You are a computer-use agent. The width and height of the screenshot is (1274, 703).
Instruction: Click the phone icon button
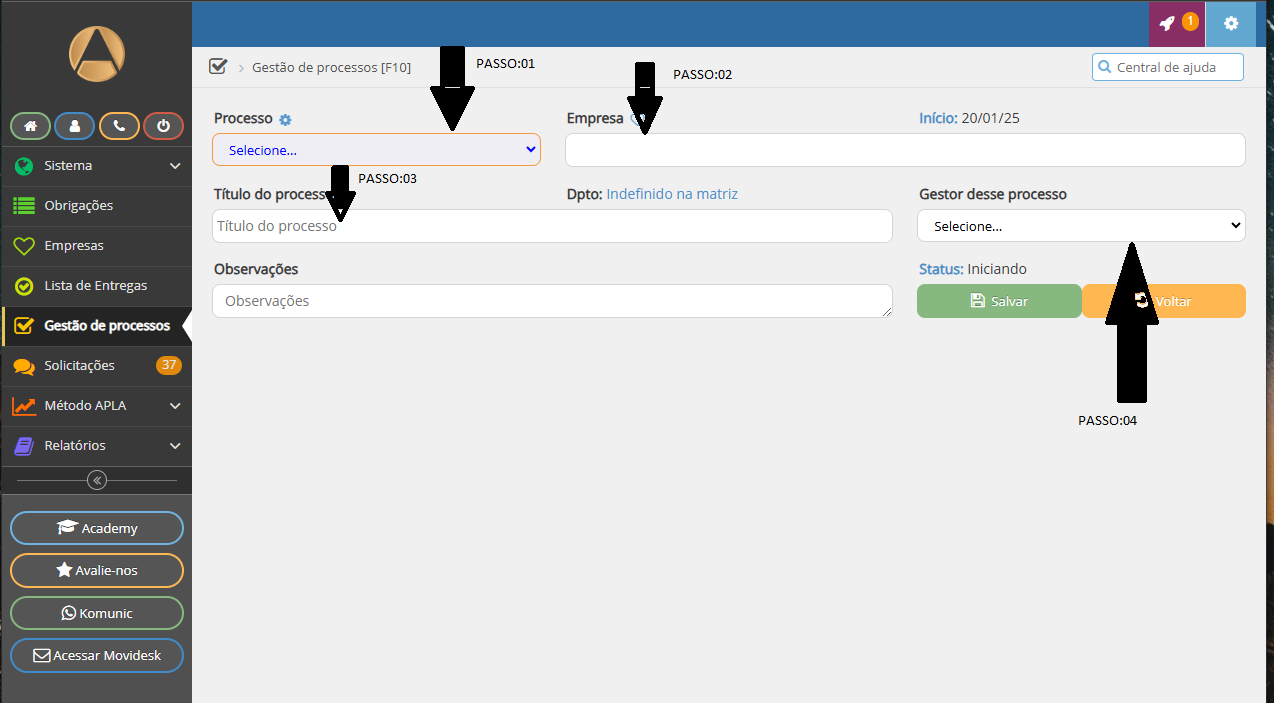click(x=119, y=127)
